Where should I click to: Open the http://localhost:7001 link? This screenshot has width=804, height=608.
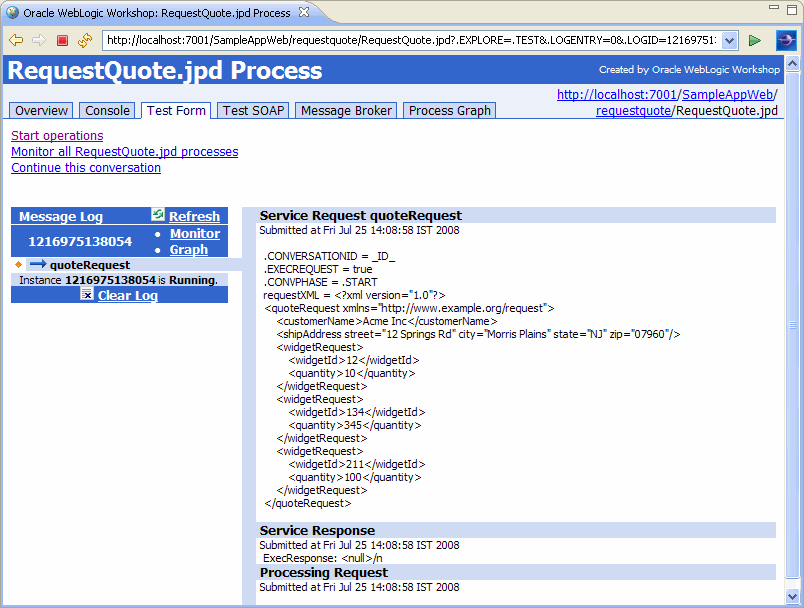(x=617, y=95)
